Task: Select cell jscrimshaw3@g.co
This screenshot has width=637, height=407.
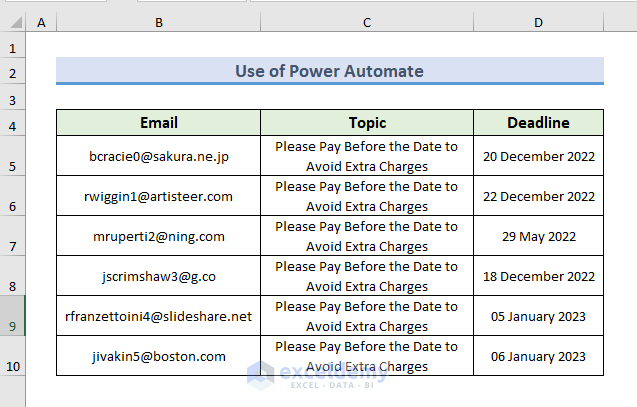Action: [x=158, y=275]
